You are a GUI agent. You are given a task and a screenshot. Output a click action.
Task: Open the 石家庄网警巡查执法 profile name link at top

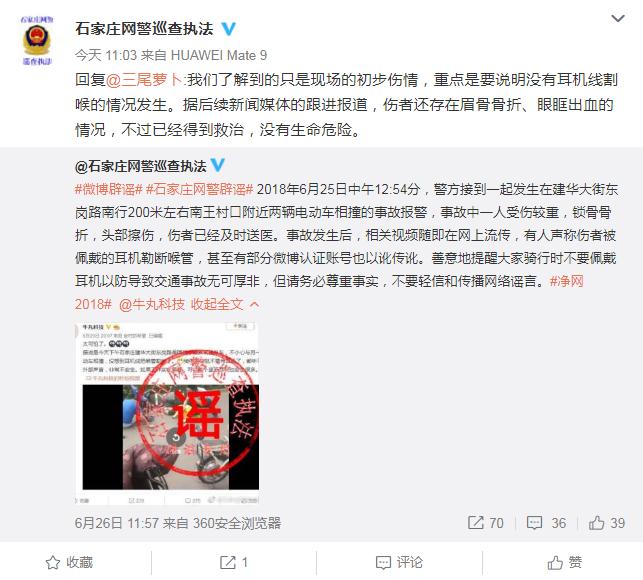144,29
